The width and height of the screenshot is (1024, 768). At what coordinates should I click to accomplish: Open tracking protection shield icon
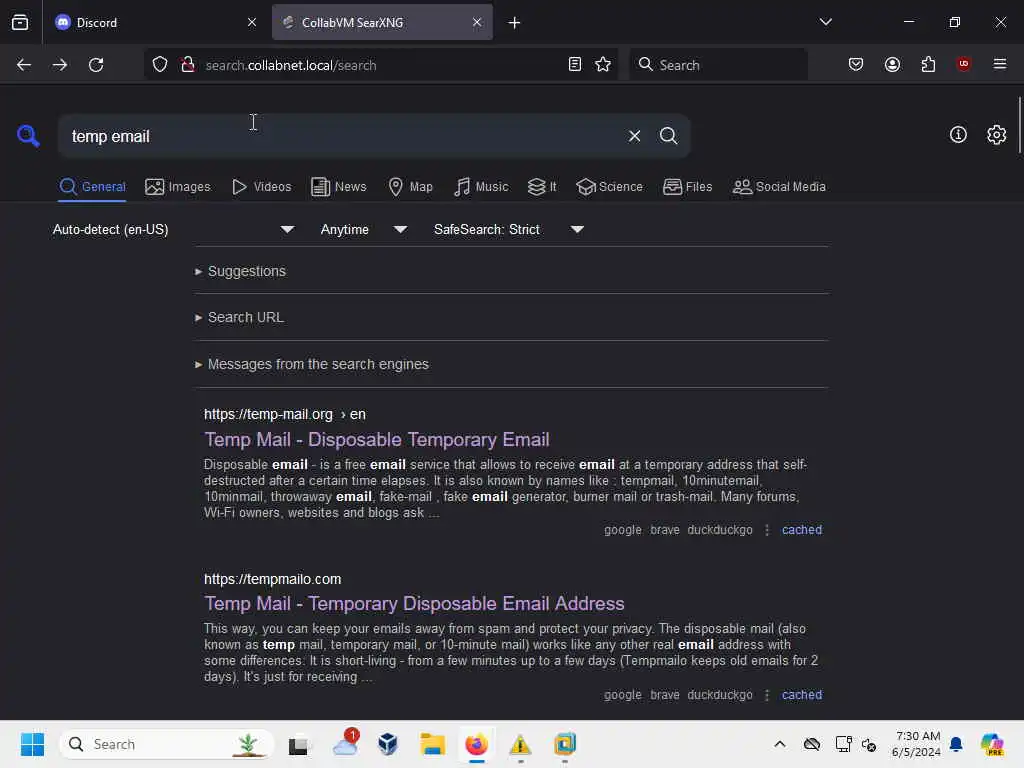160,65
